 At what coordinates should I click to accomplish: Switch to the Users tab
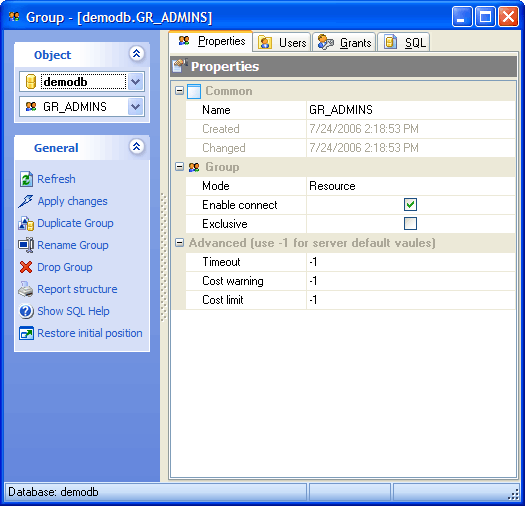click(x=282, y=43)
